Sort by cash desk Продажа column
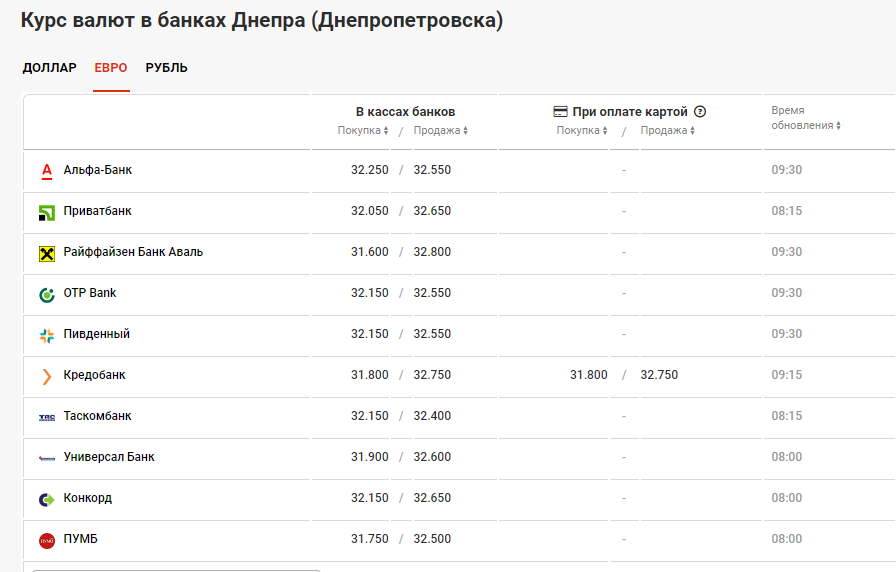 point(441,130)
